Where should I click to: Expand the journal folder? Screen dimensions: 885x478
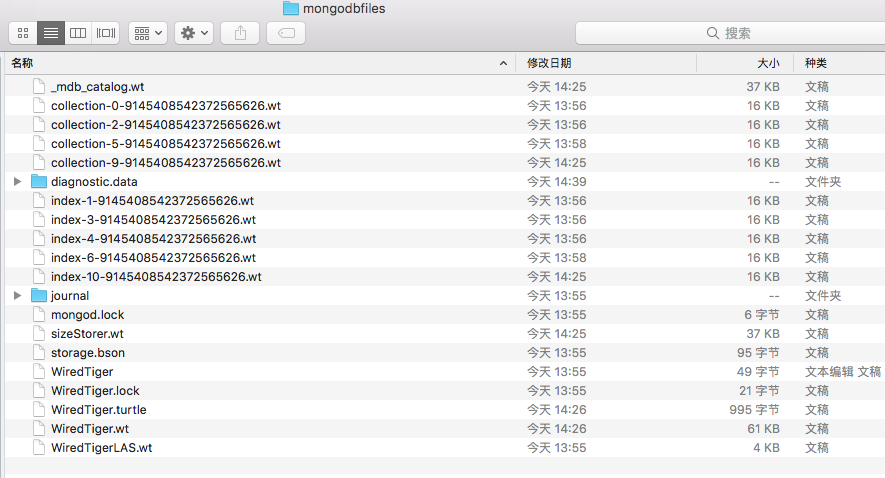pyautogui.click(x=17, y=296)
